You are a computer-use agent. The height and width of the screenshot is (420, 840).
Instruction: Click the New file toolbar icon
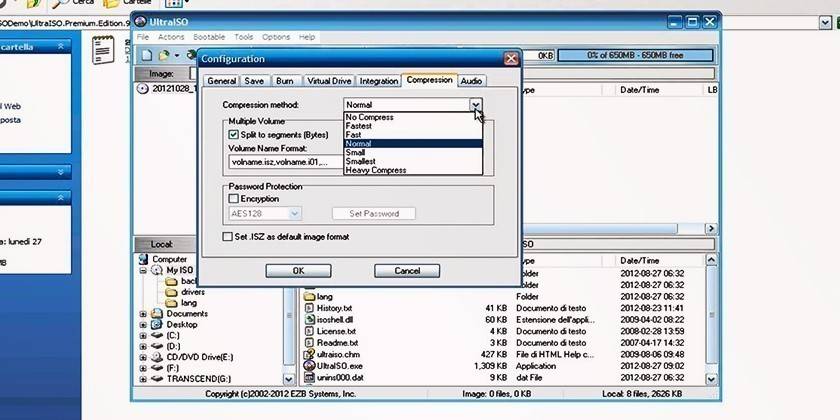[147, 55]
